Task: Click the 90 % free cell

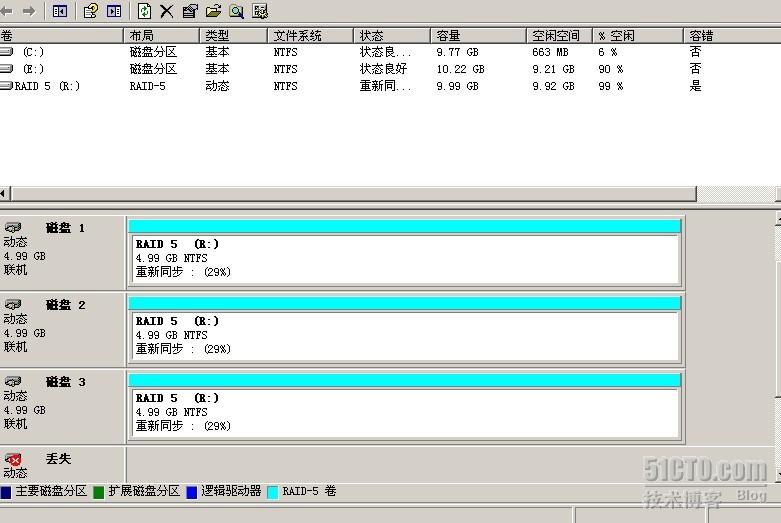Action: click(611, 69)
